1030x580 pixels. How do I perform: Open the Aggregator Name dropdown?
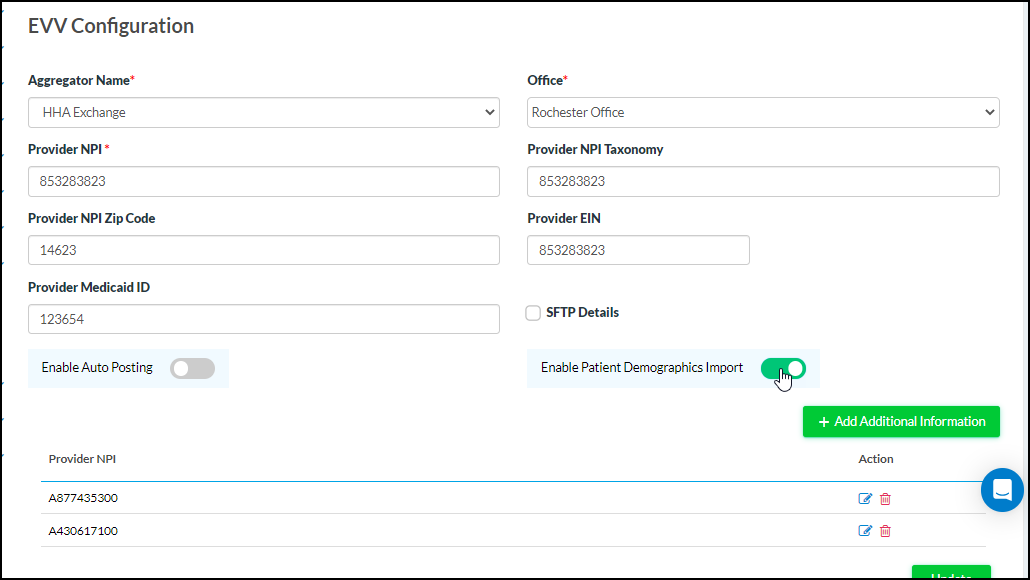264,113
